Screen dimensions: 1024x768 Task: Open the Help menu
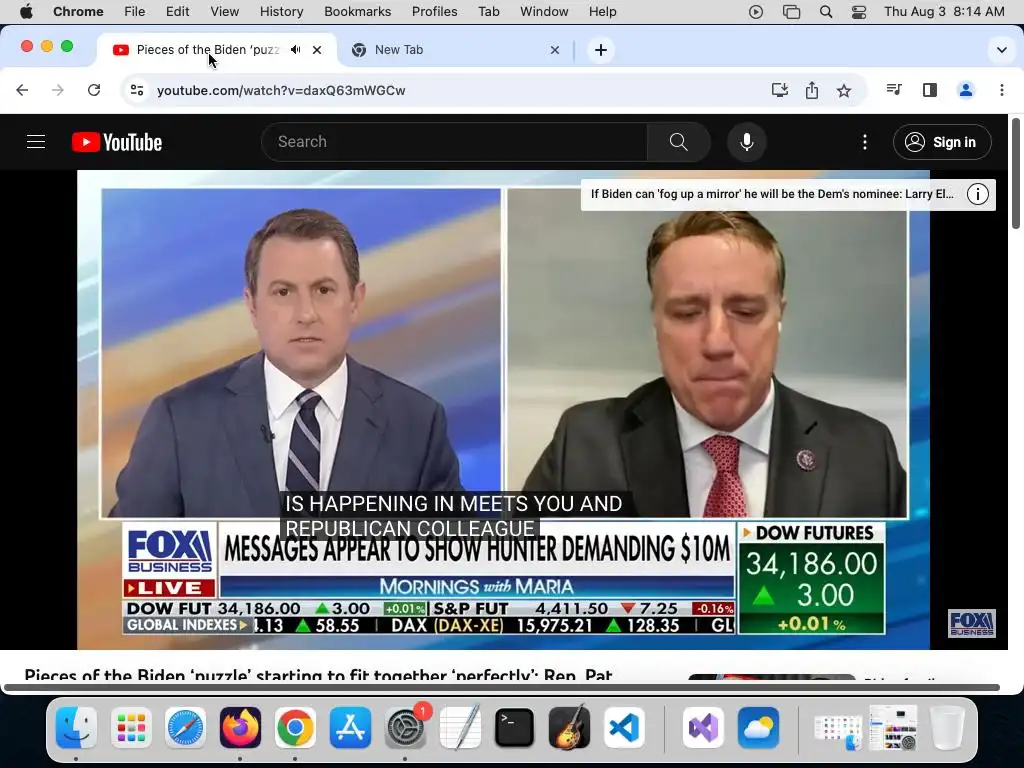(x=602, y=12)
